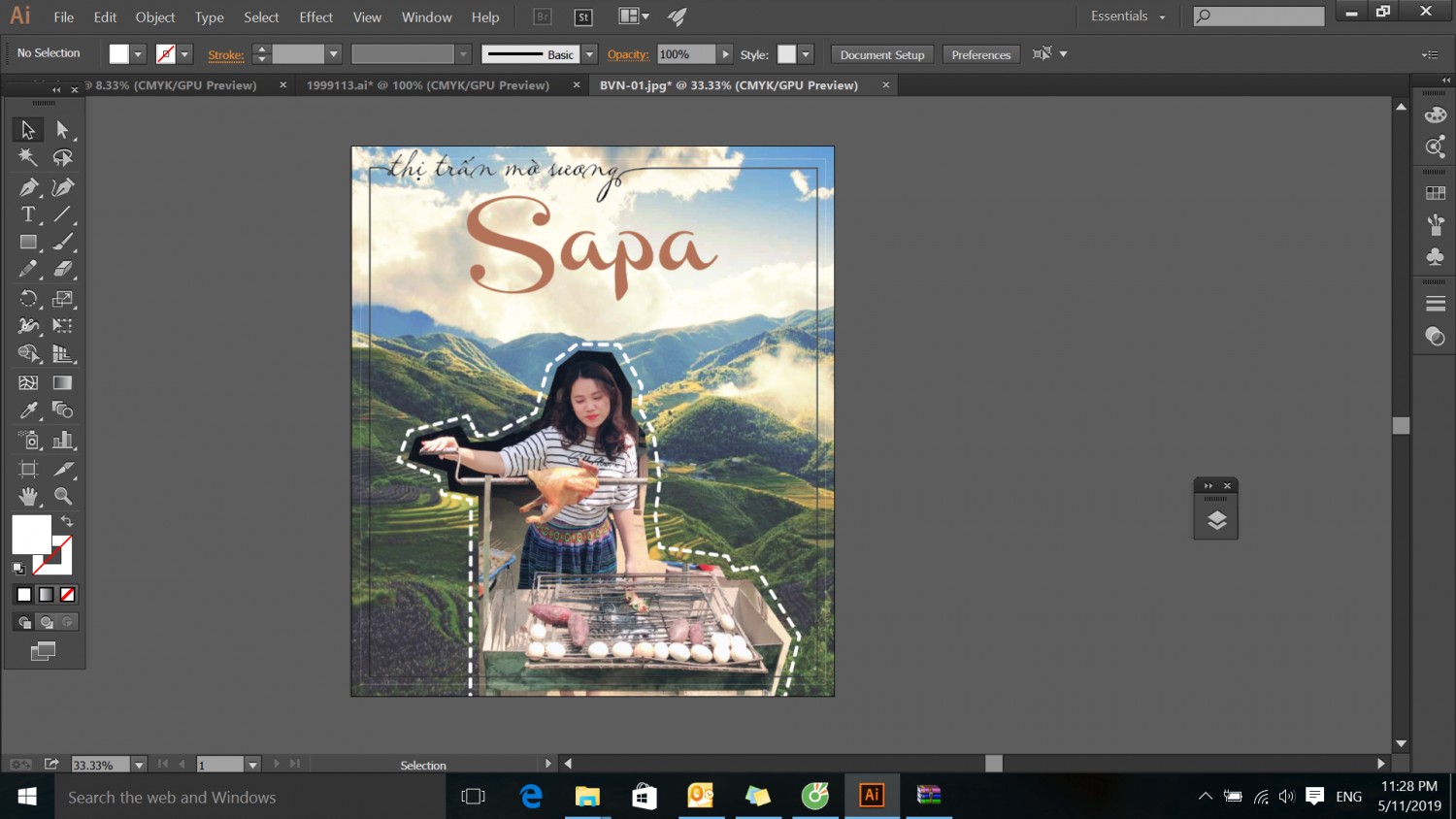This screenshot has height=819, width=1456.
Task: Switch to Draw Behind mode
Action: pos(46,622)
